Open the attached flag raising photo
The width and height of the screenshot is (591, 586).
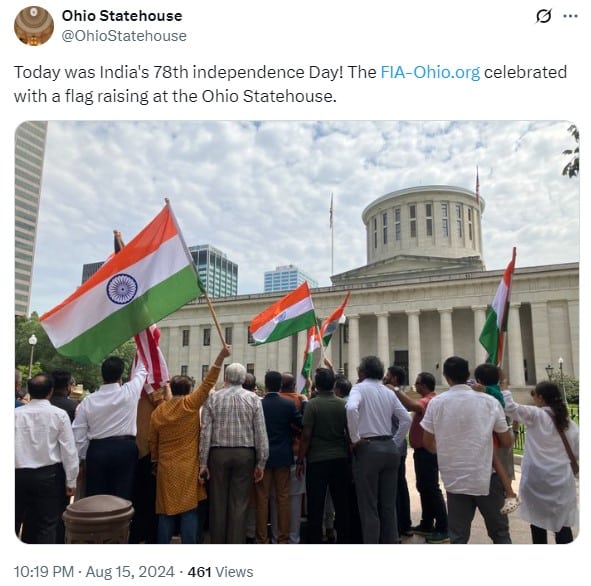tap(297, 332)
